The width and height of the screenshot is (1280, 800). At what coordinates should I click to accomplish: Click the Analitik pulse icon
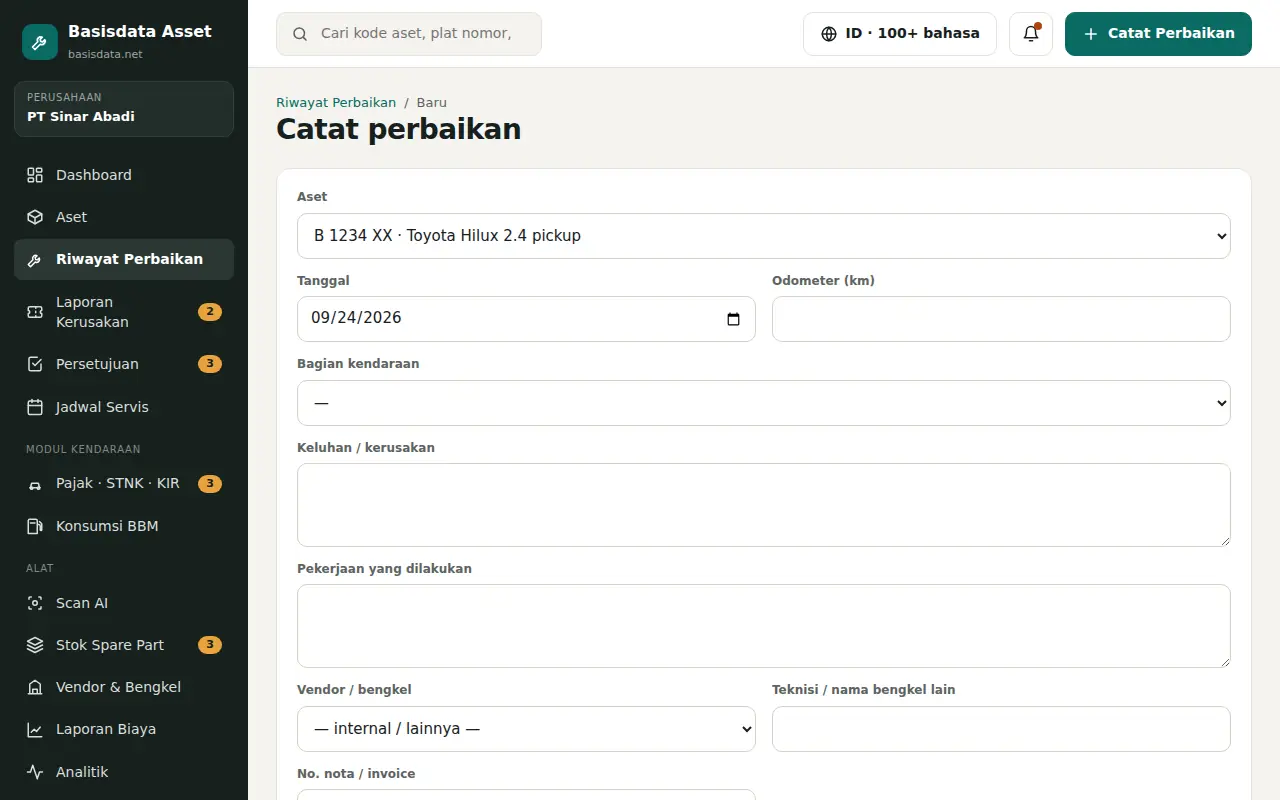click(35, 772)
